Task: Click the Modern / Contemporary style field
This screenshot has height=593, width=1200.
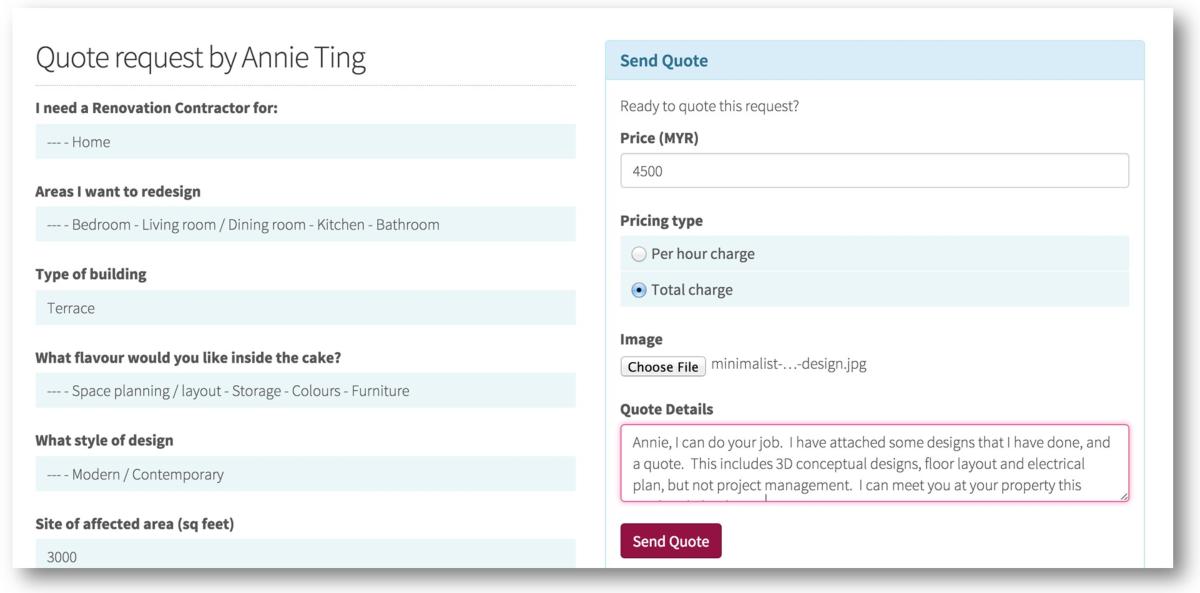Action: click(305, 474)
